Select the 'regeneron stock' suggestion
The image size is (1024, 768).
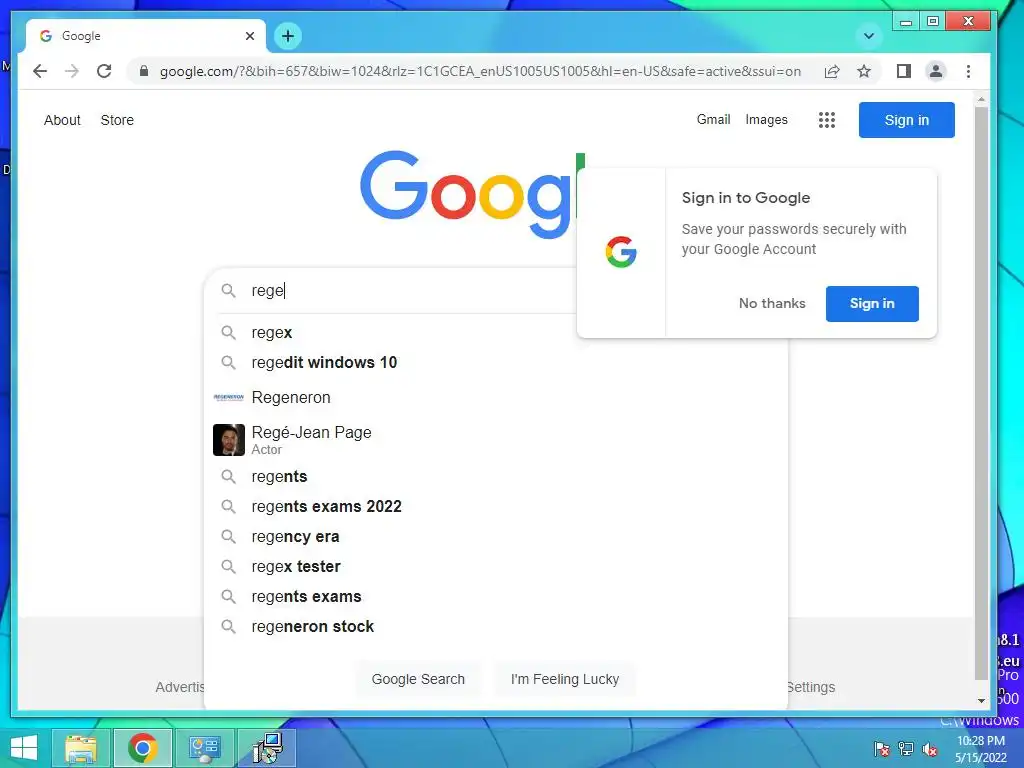pyautogui.click(x=496, y=627)
